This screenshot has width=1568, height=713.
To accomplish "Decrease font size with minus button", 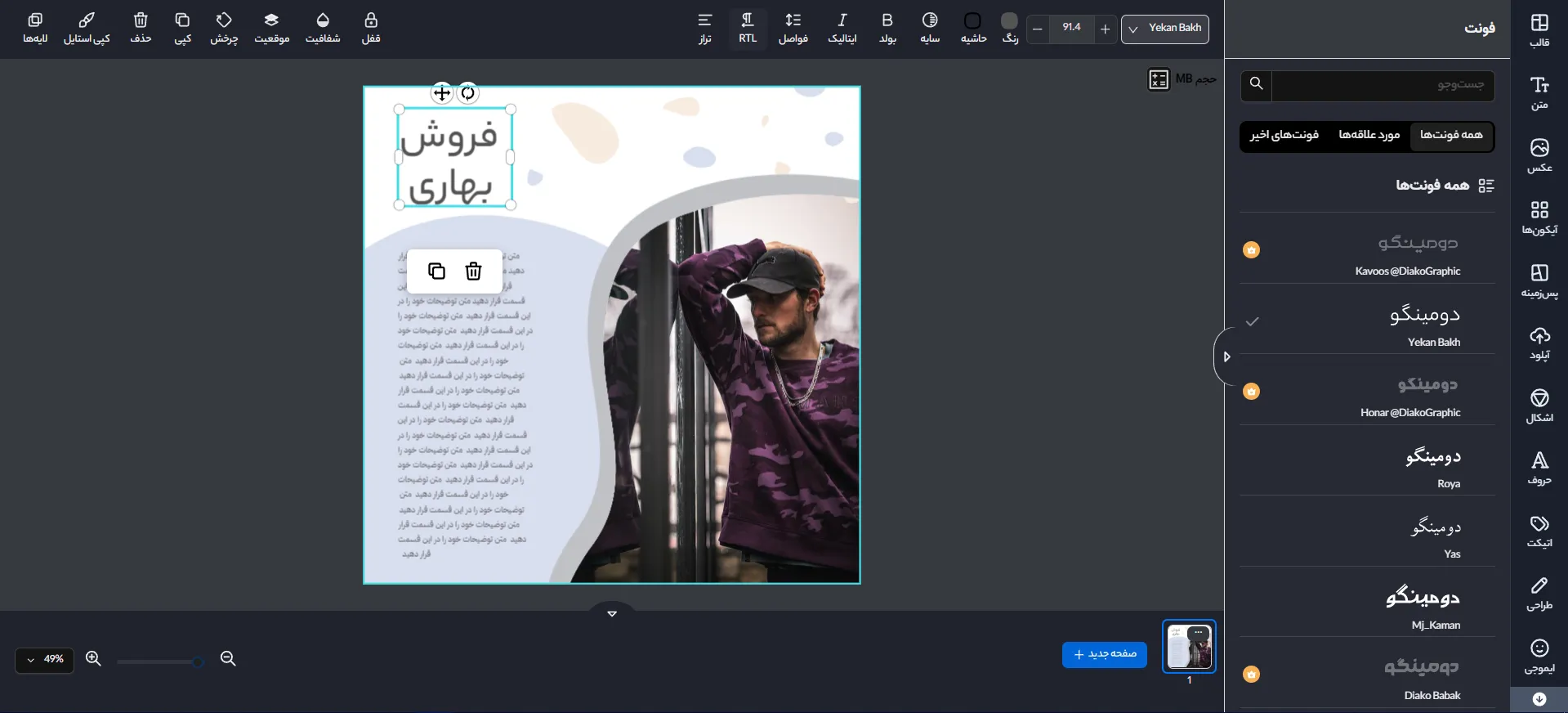I will tap(1038, 29).
